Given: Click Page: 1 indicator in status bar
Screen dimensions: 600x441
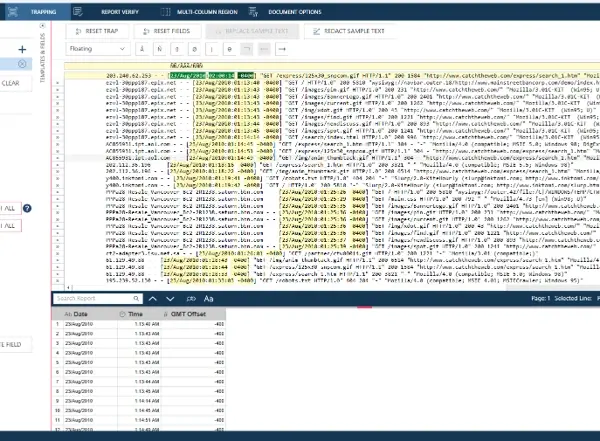Looking at the screenshot, I should point(540,298).
